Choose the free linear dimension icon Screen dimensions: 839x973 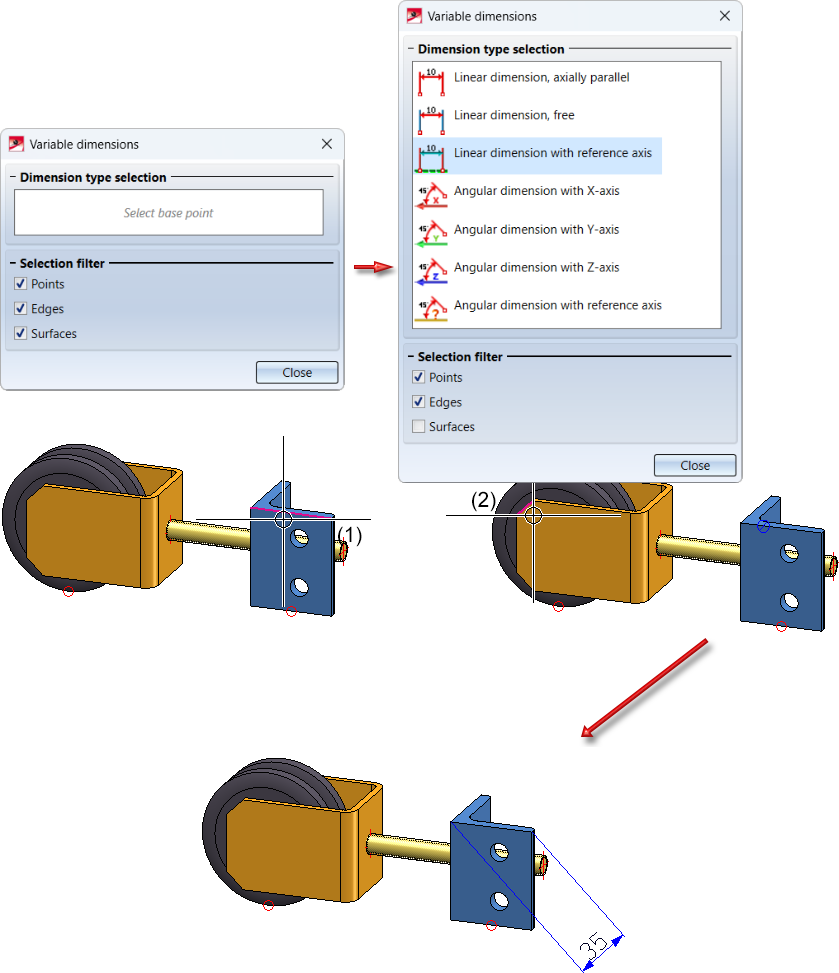click(431, 120)
